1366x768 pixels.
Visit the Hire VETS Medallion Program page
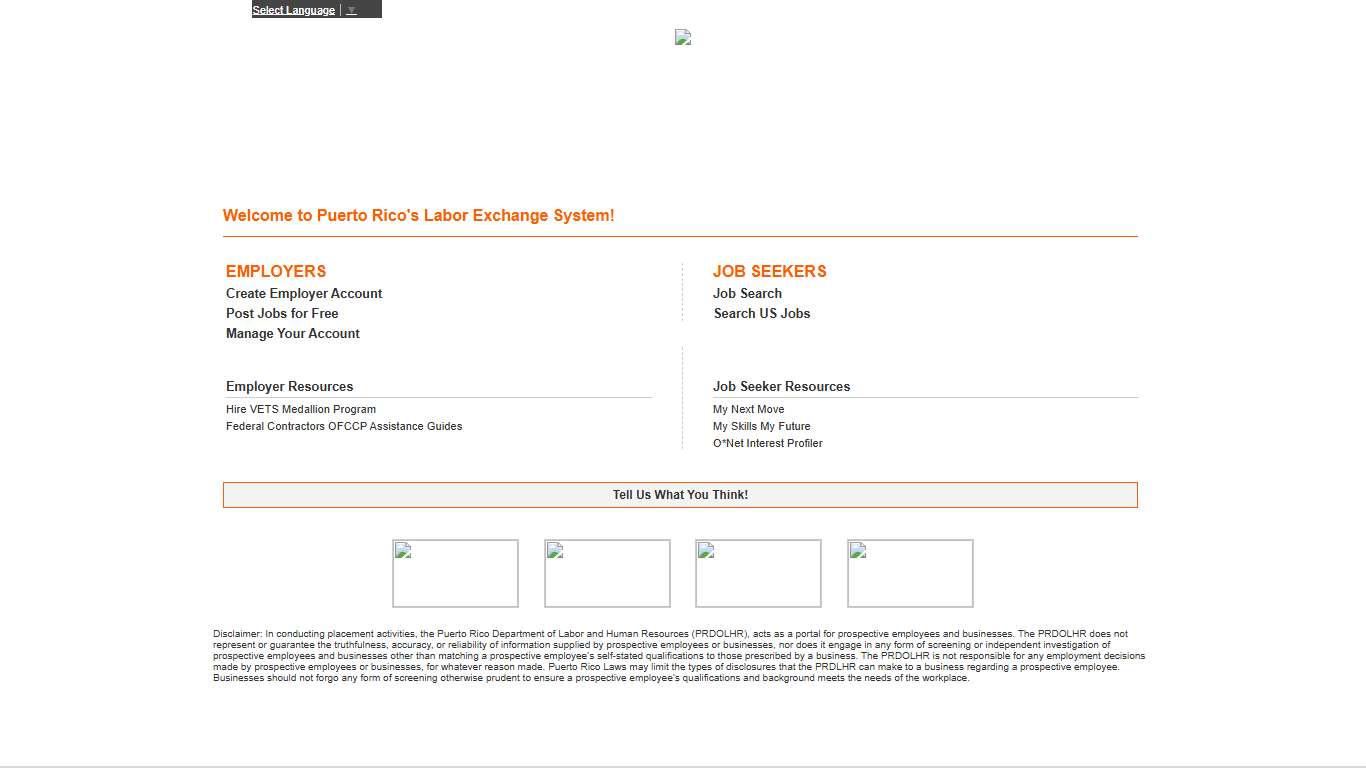click(x=301, y=409)
